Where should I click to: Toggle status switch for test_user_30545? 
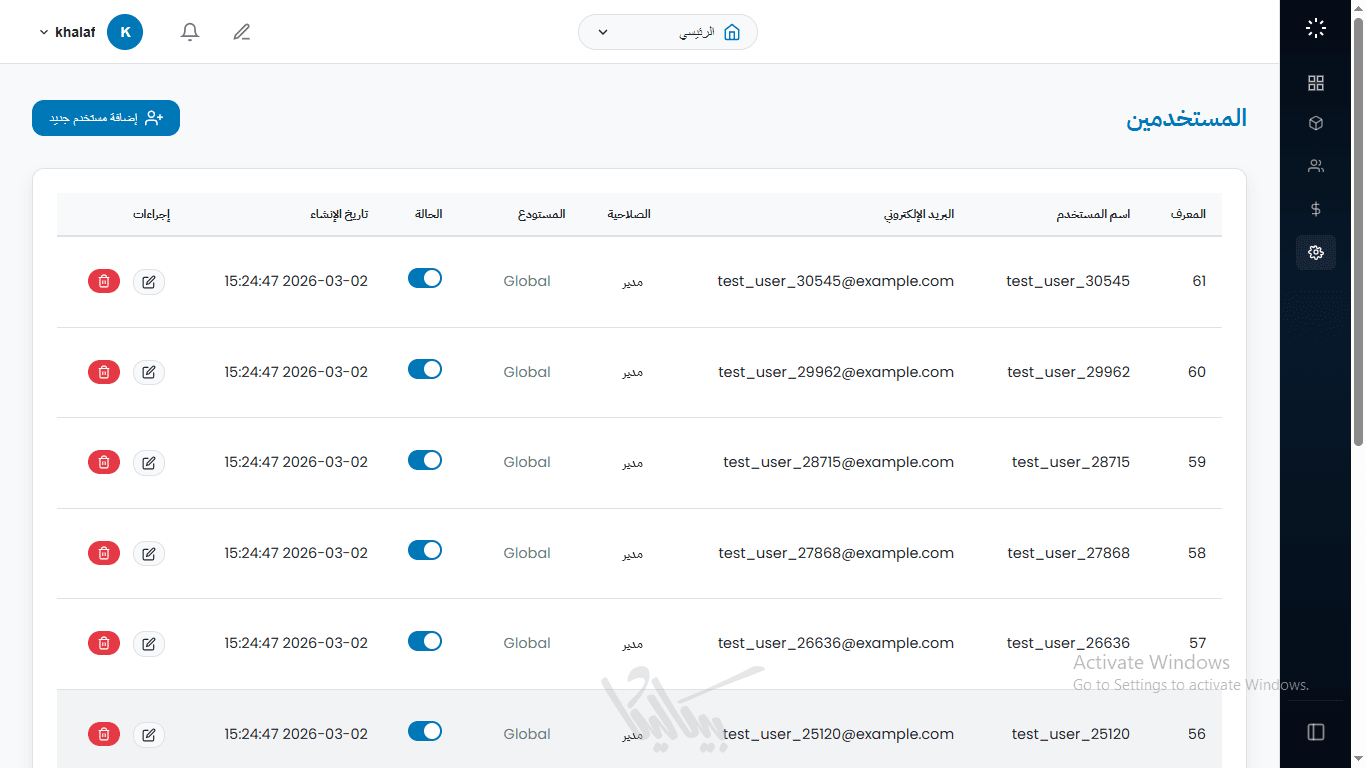425,279
